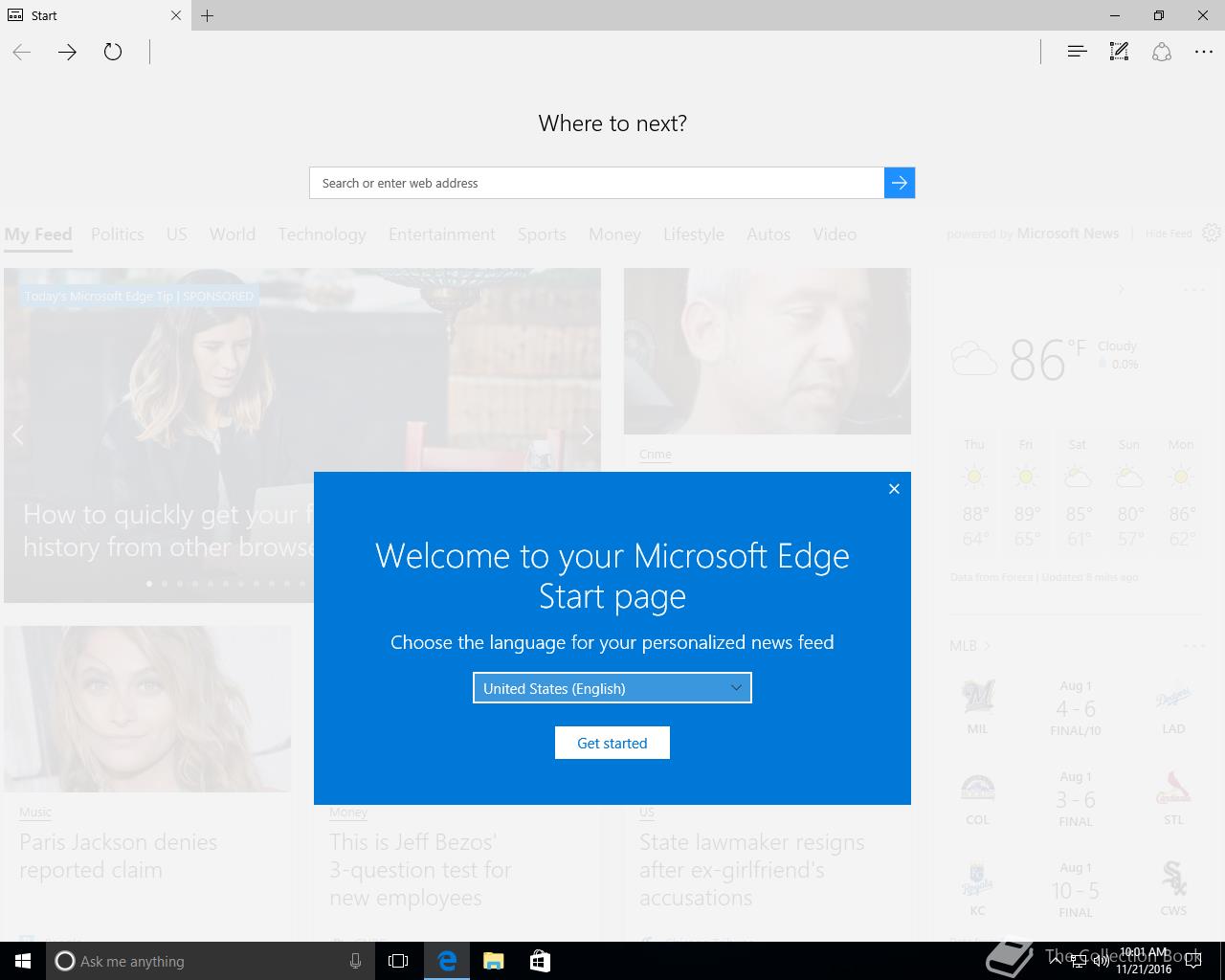Open the Windows Start menu button
Viewport: 1225px width, 980px height.
coord(23,961)
